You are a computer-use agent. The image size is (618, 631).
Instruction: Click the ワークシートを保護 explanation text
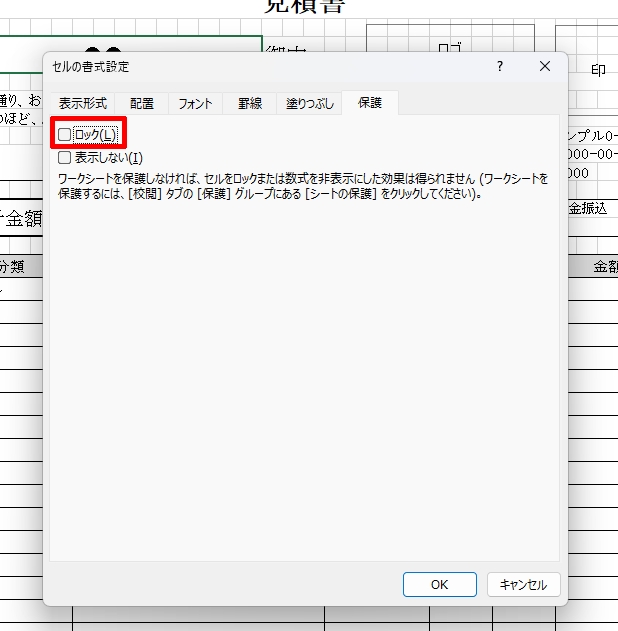[x=303, y=186]
